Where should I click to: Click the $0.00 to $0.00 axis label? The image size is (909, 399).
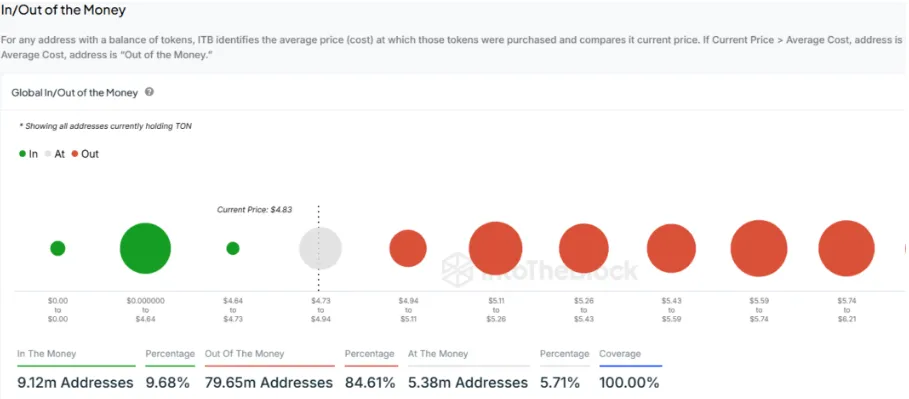click(x=57, y=310)
